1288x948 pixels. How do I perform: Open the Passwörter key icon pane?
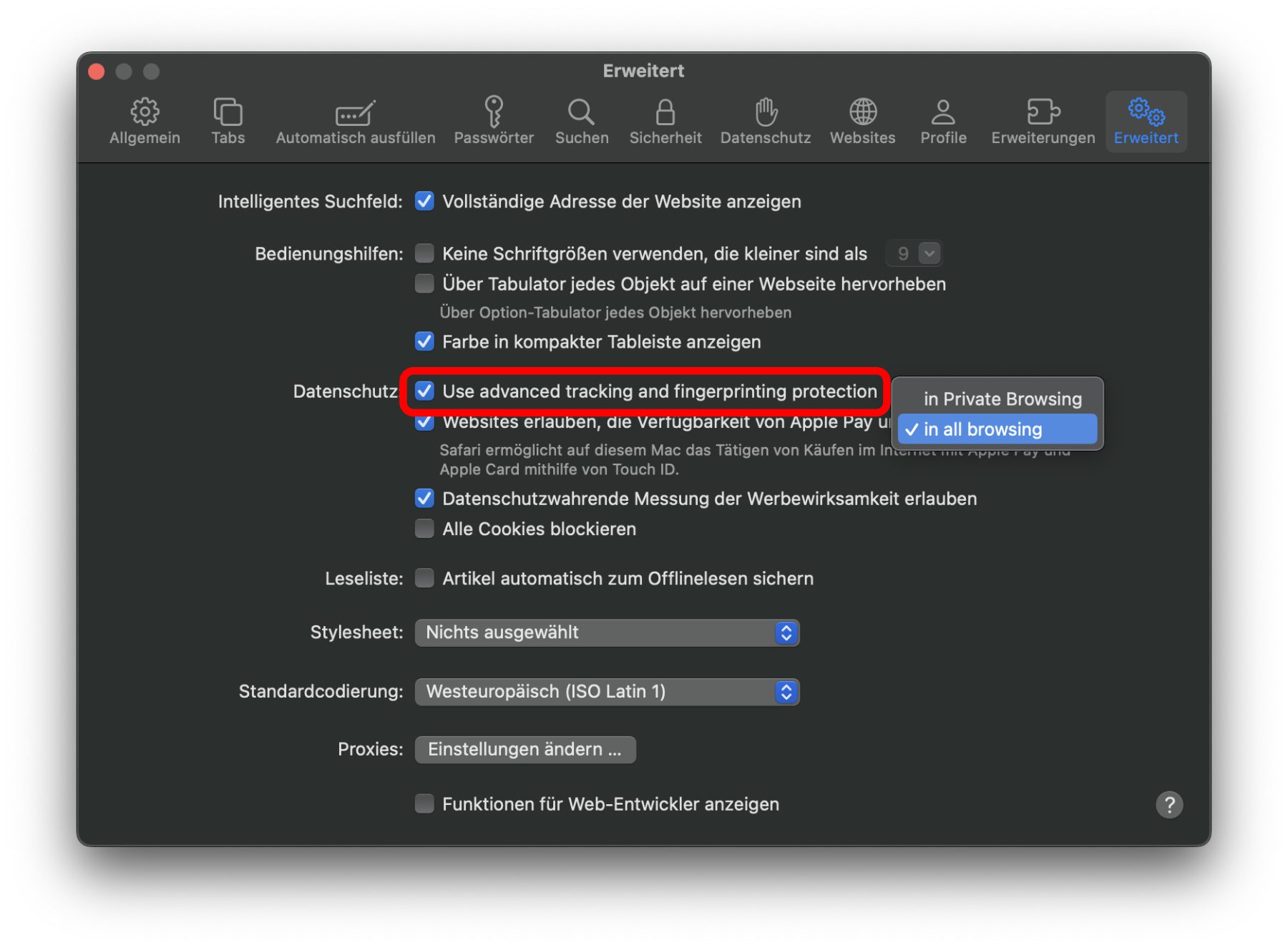(x=493, y=121)
